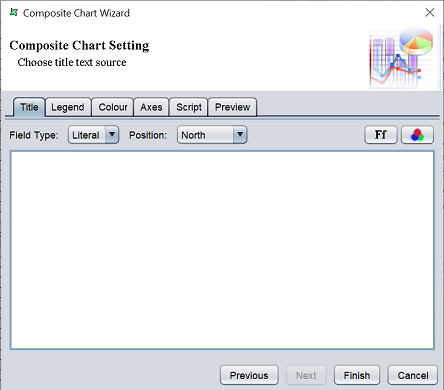
Task: Click the Composite Chart Wizard window icon
Action: (x=14, y=13)
